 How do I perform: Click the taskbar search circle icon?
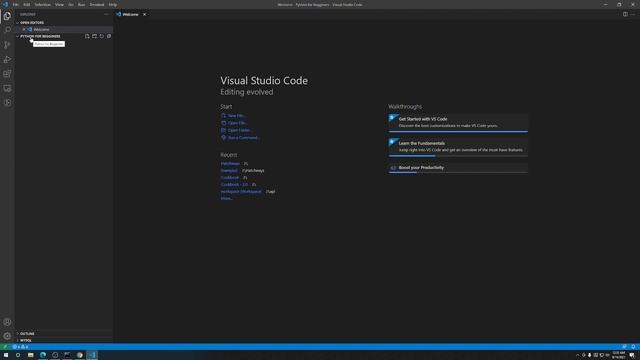click(x=18, y=355)
